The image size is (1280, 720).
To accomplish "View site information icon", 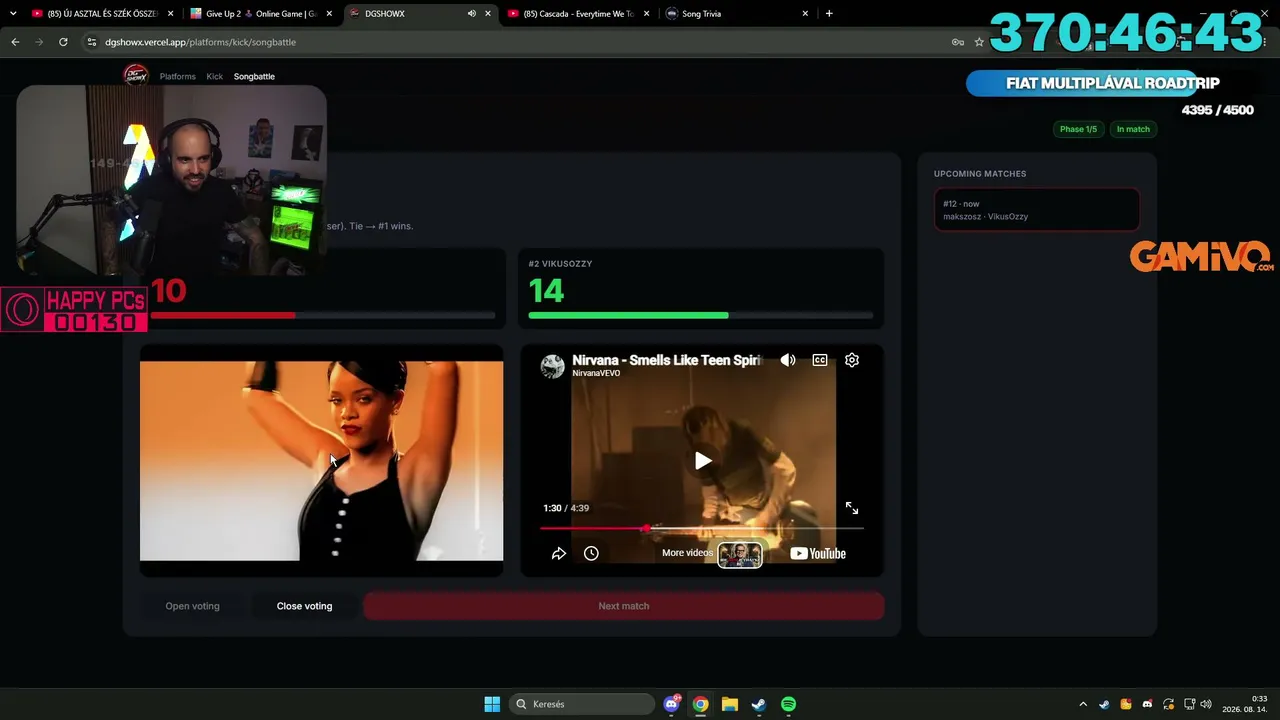I will [92, 42].
